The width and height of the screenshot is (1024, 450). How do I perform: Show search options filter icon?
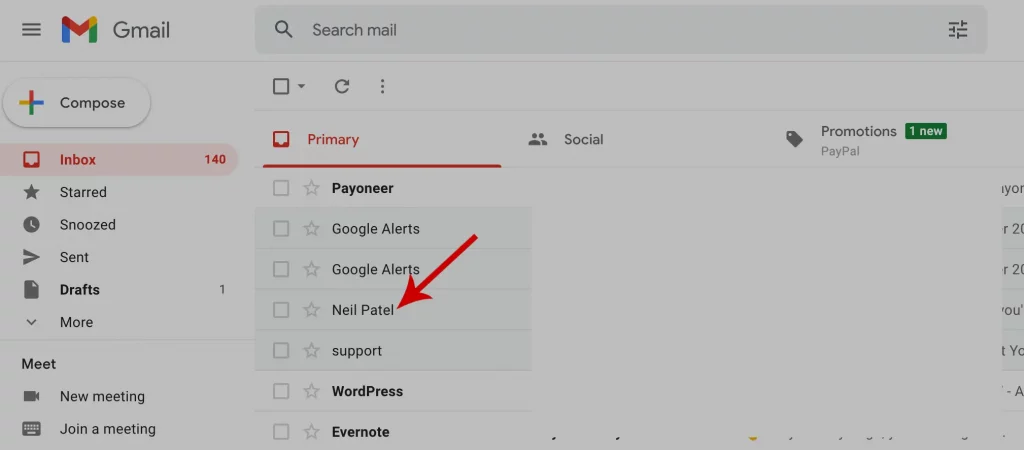pyautogui.click(x=957, y=30)
